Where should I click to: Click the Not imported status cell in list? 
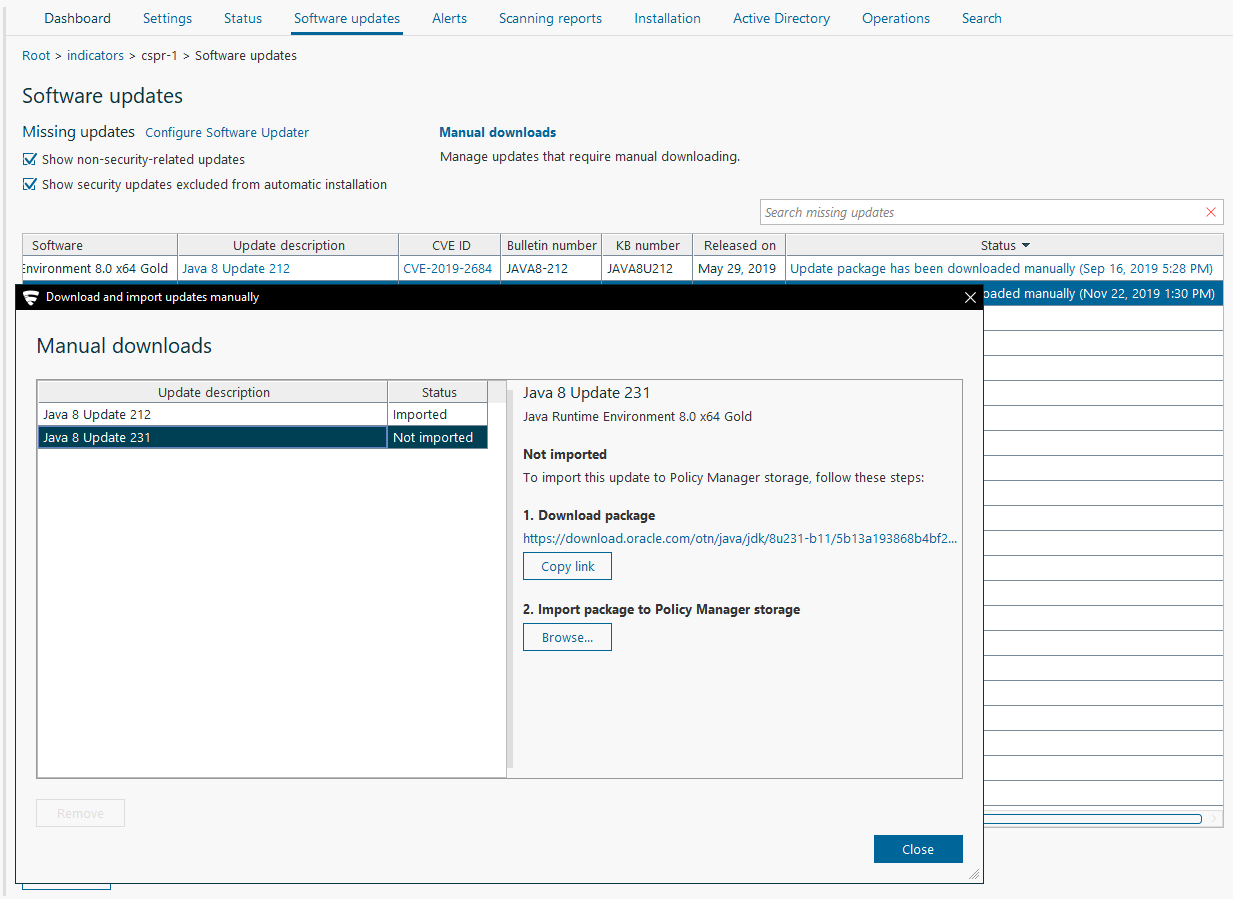point(438,437)
